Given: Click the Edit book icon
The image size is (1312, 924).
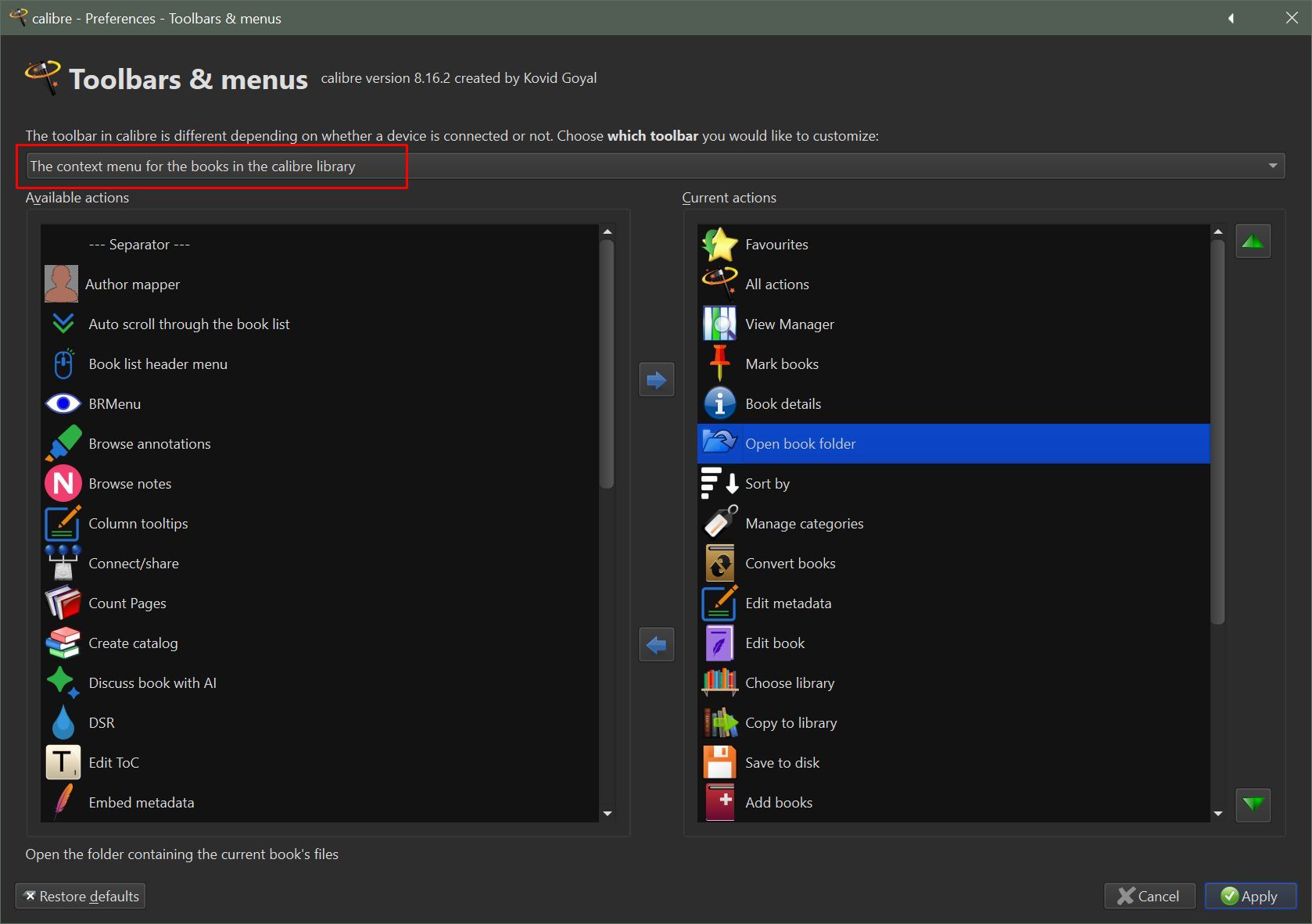Looking at the screenshot, I should pyautogui.click(x=720, y=643).
